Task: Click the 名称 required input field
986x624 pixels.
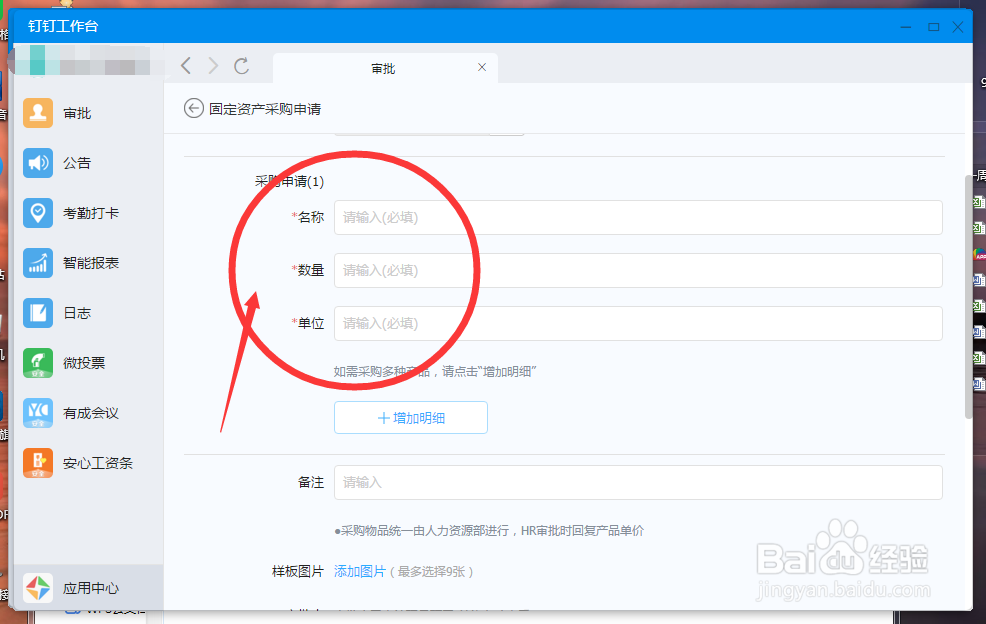Action: pos(638,217)
